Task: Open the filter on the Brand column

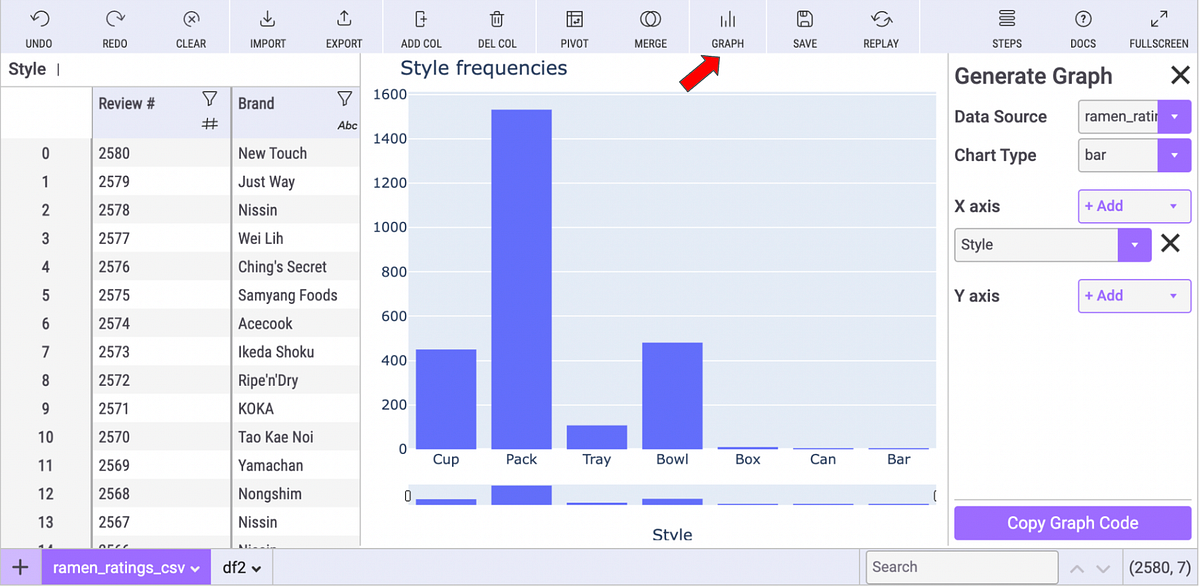Action: [345, 99]
